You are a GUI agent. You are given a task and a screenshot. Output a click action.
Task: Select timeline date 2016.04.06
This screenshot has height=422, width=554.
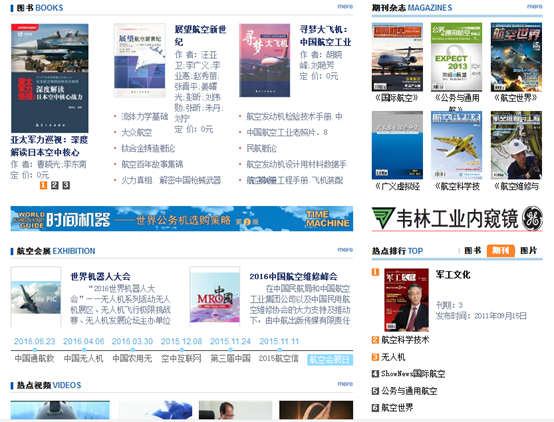coord(84,341)
